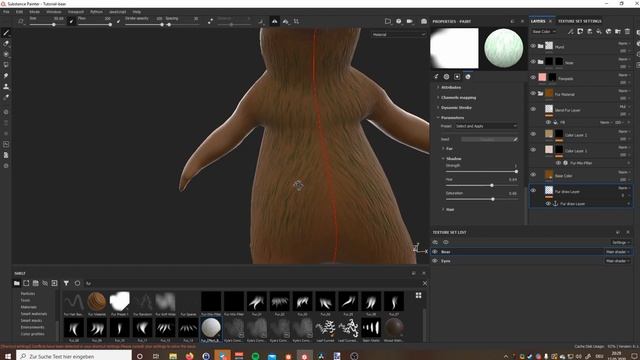This screenshot has width=640, height=360.
Task: Open the stencil properties icon
Action: click(457, 76)
